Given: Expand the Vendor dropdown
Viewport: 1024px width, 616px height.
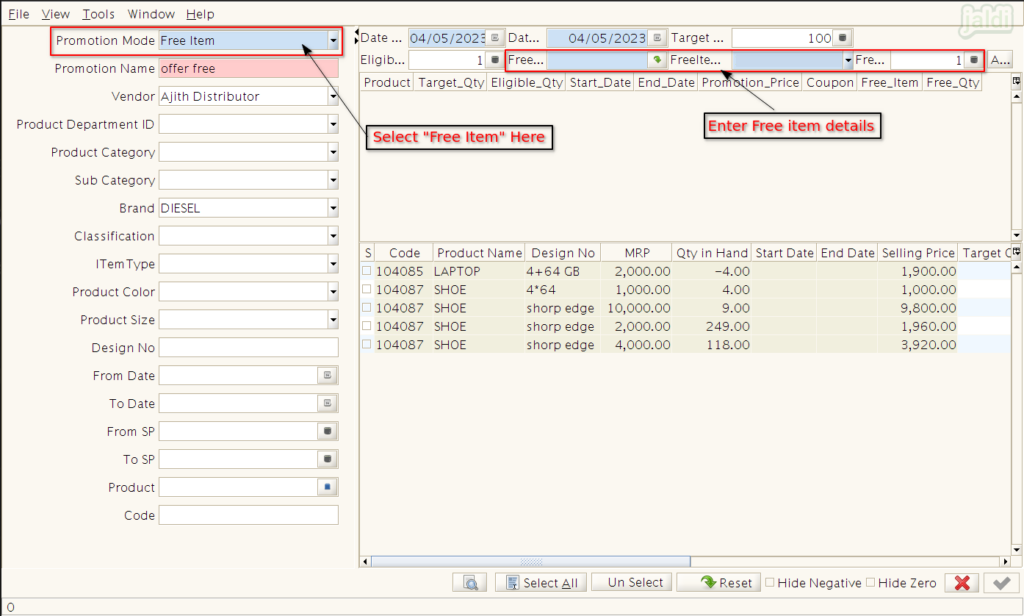Looking at the screenshot, I should [x=333, y=97].
